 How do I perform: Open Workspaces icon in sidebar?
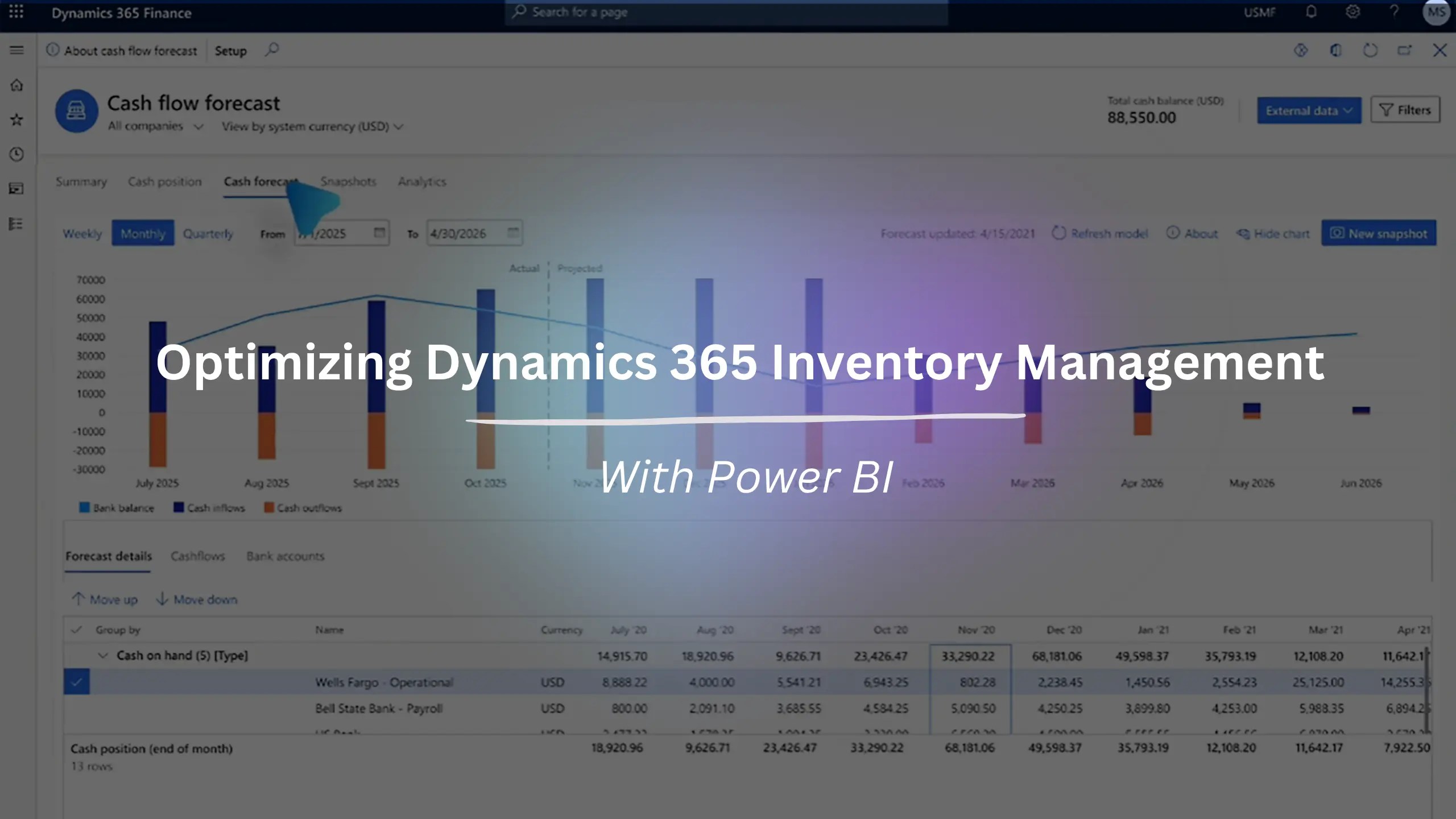17,189
